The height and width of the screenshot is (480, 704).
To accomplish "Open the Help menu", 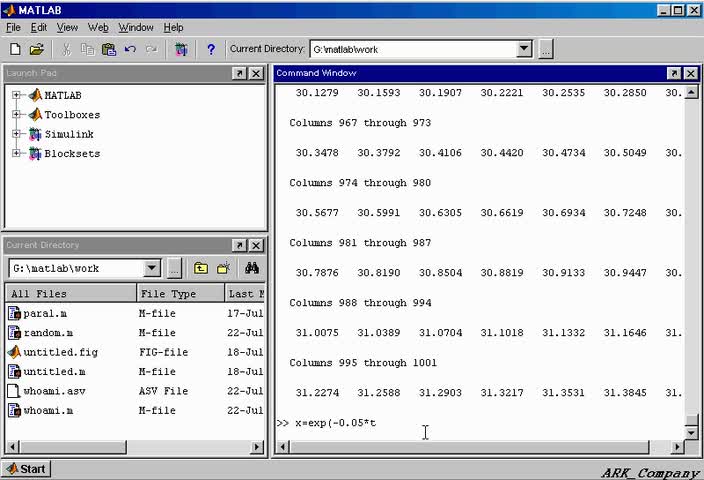I will 173,28.
